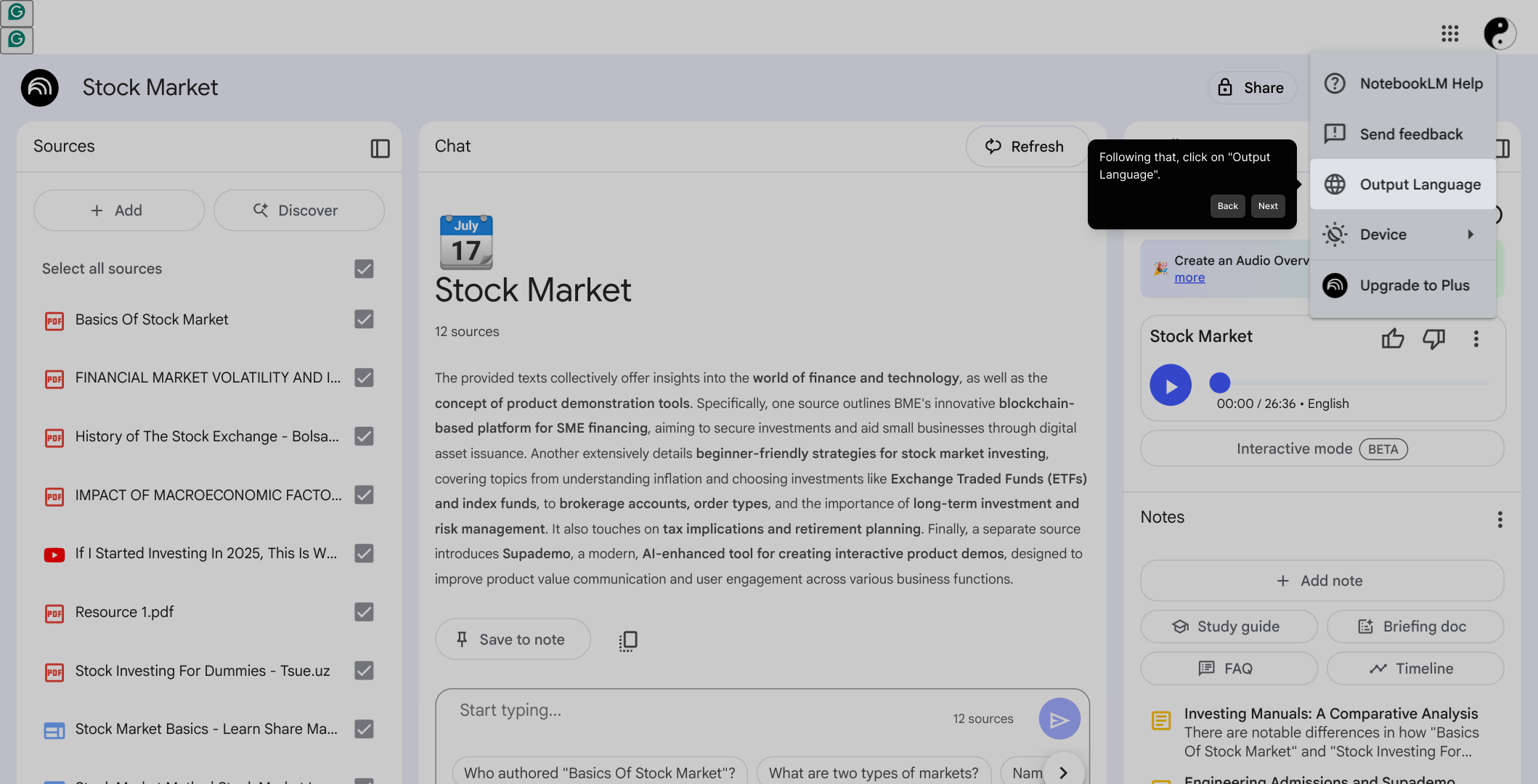Give thumbs down to audio overview
Viewport: 1538px width, 784px height.
coord(1434,338)
